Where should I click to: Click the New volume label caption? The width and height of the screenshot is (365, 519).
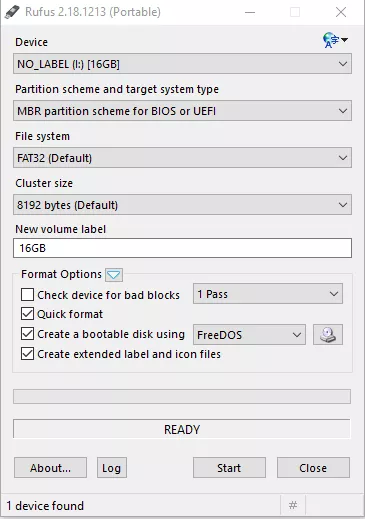pyautogui.click(x=61, y=229)
